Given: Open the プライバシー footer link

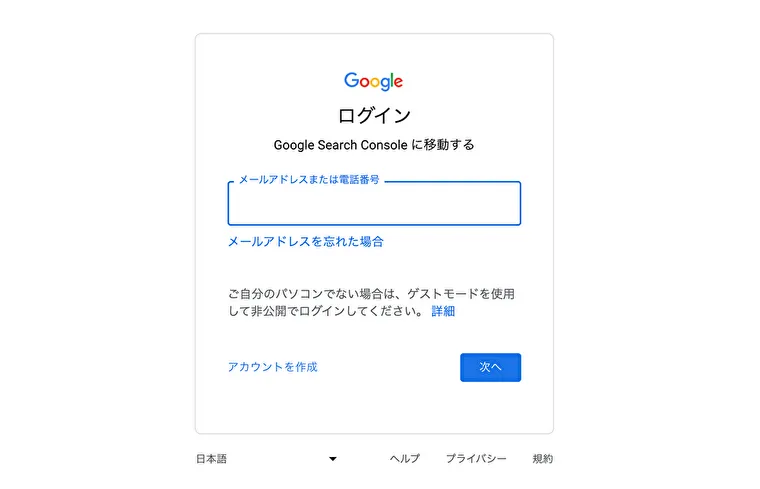Looking at the screenshot, I should tap(476, 458).
